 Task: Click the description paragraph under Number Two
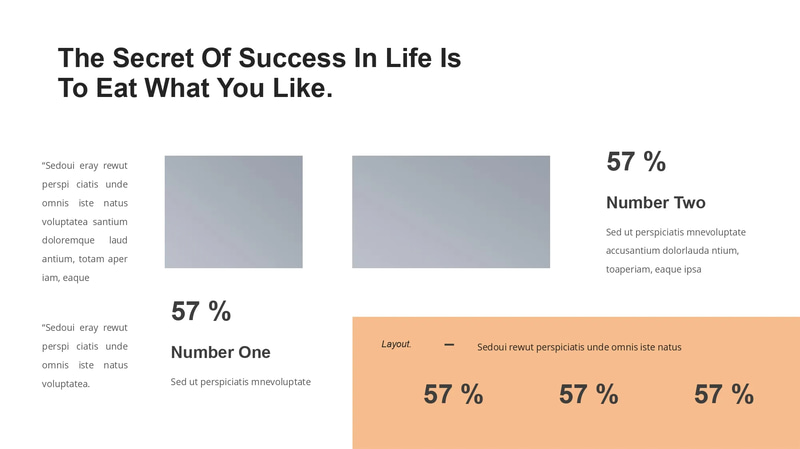[x=675, y=251]
